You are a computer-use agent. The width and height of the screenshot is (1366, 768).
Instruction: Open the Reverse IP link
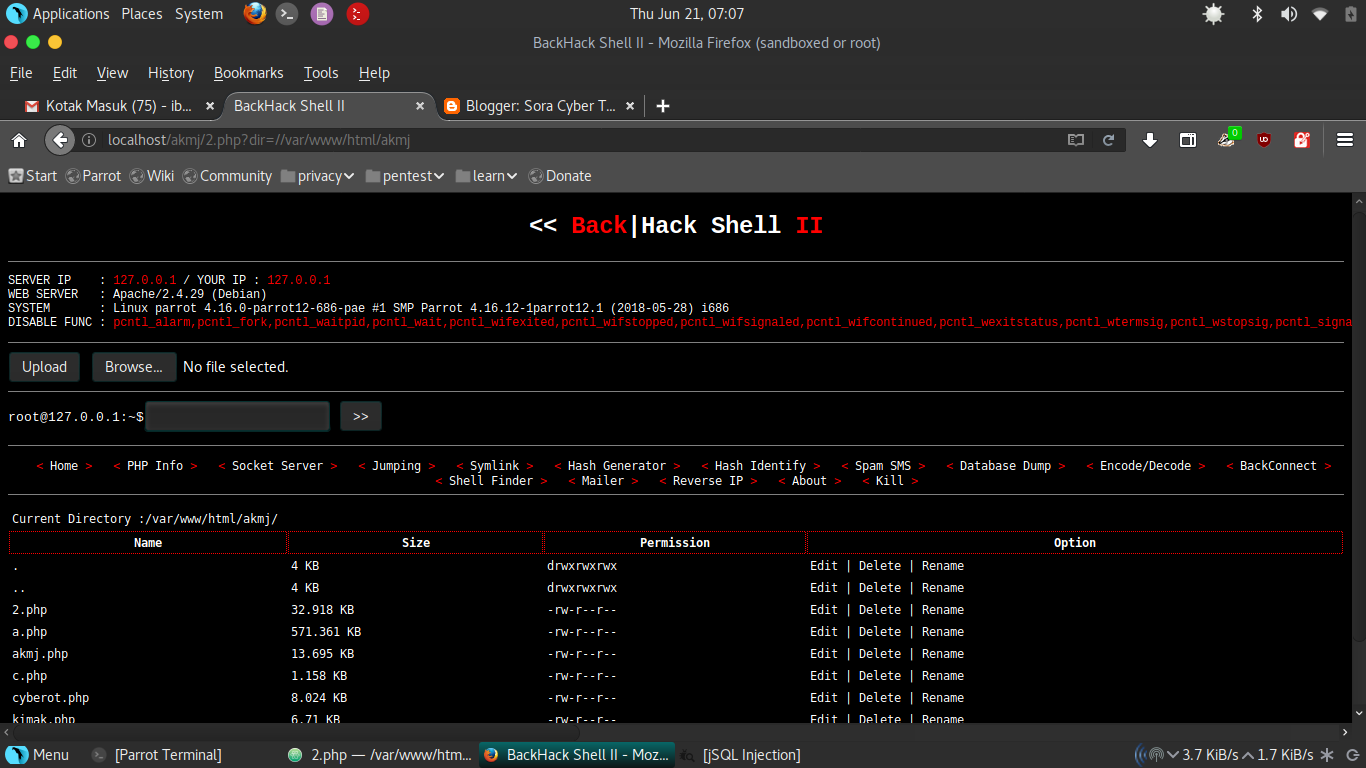[708, 481]
